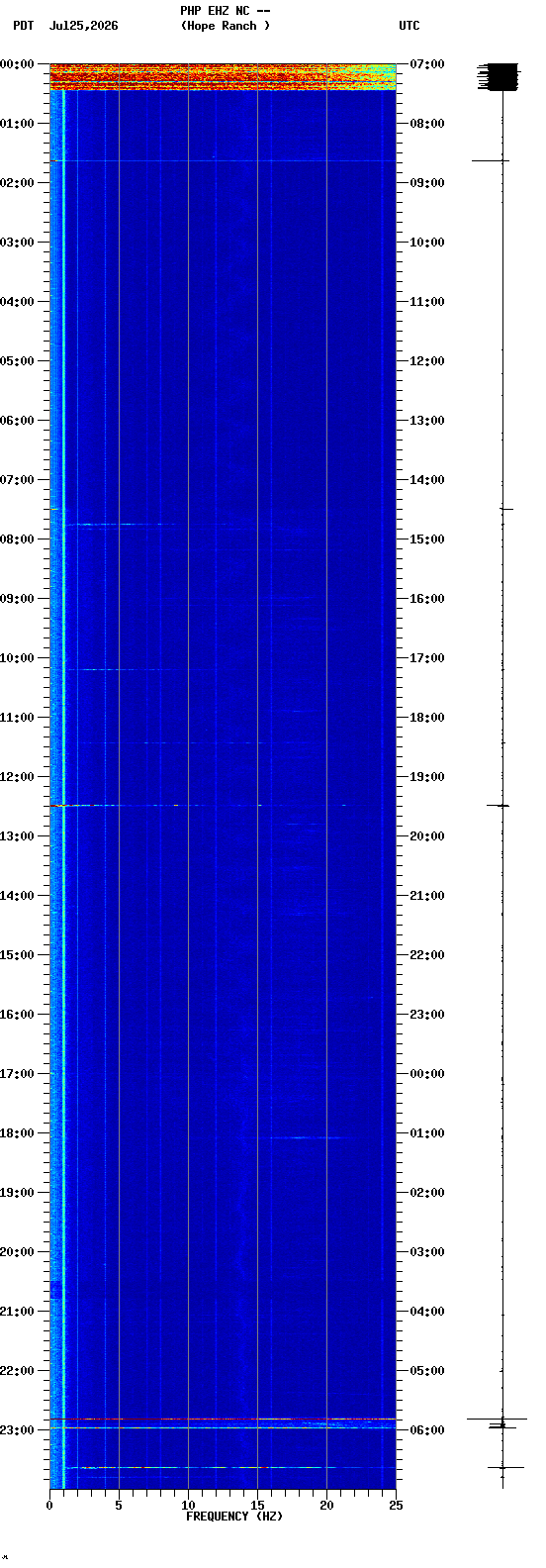Click the PDT time label '20:00'
Image resolution: width=546 pixels, height=1568 pixels.
click(17, 1252)
